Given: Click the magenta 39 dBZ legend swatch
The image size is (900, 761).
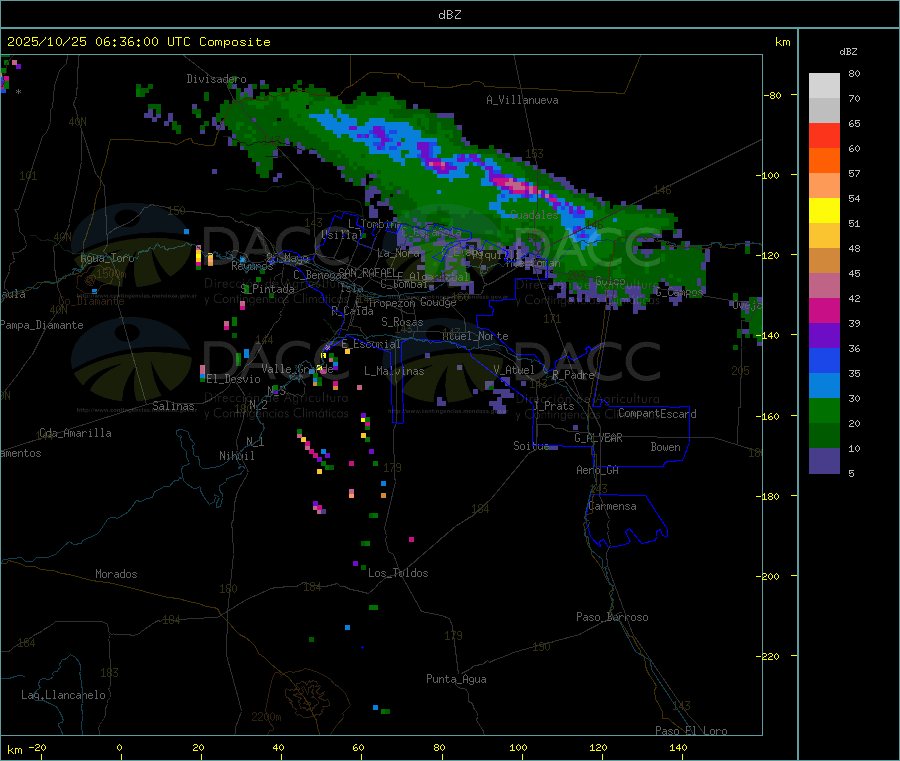Looking at the screenshot, I should pyautogui.click(x=824, y=310).
